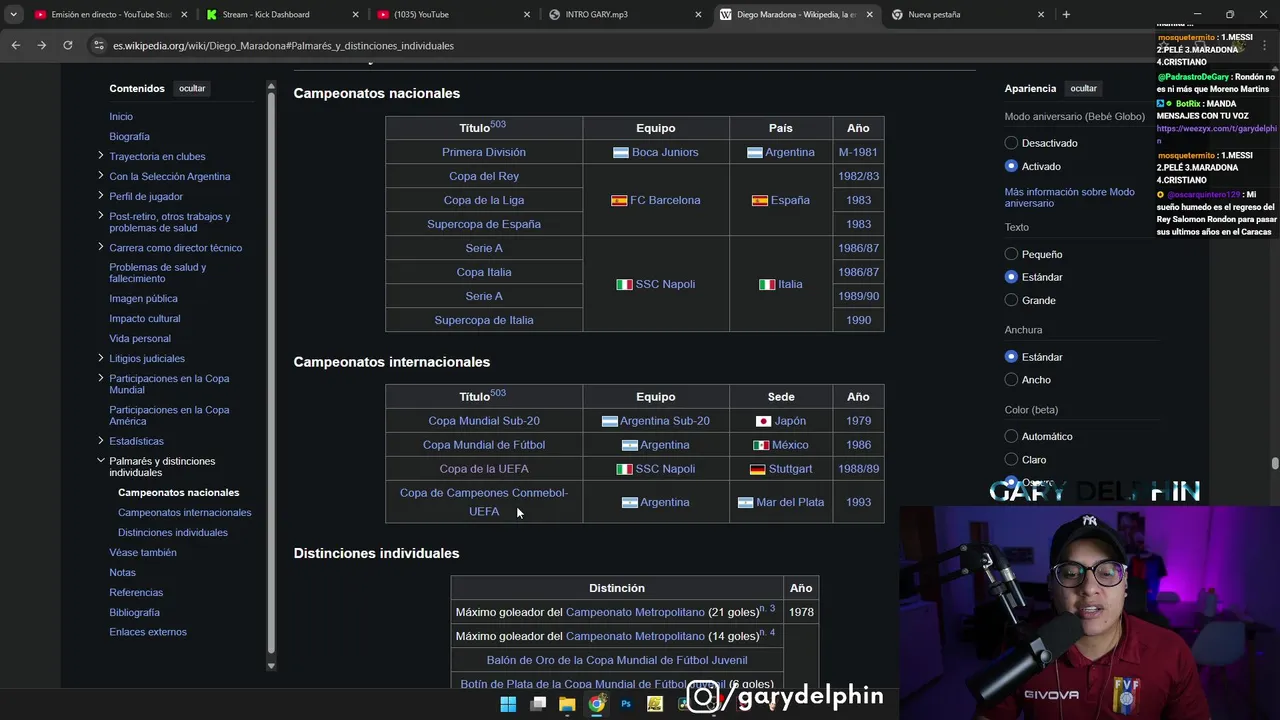Open Task View on the taskbar

click(538, 704)
